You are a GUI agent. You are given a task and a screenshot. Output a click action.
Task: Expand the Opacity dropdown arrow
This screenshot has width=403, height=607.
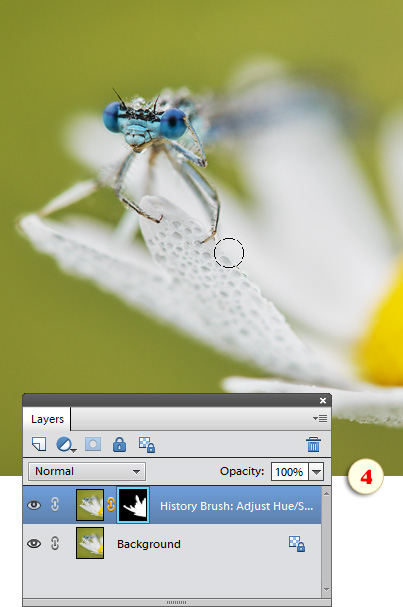316,472
